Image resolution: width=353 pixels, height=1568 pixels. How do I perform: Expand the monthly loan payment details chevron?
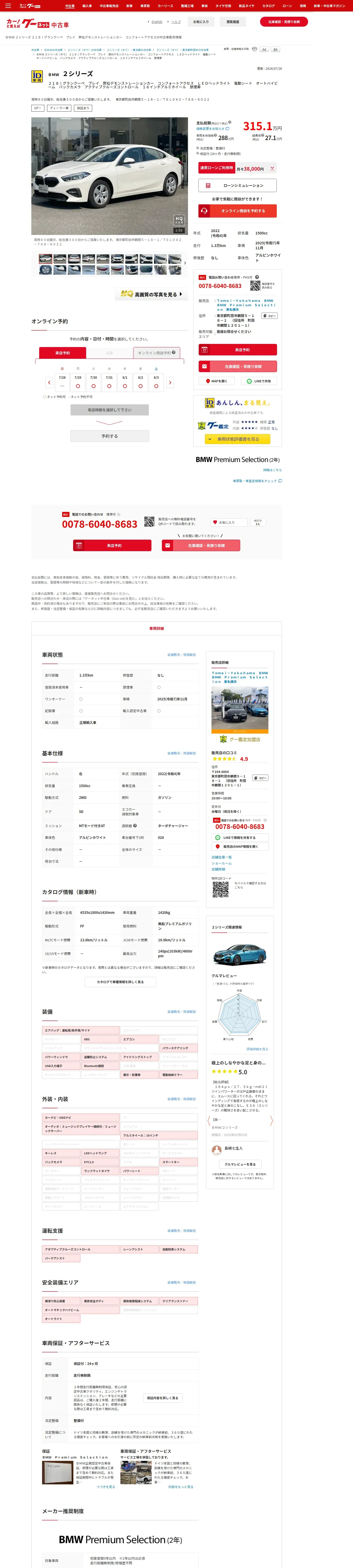click(x=272, y=168)
